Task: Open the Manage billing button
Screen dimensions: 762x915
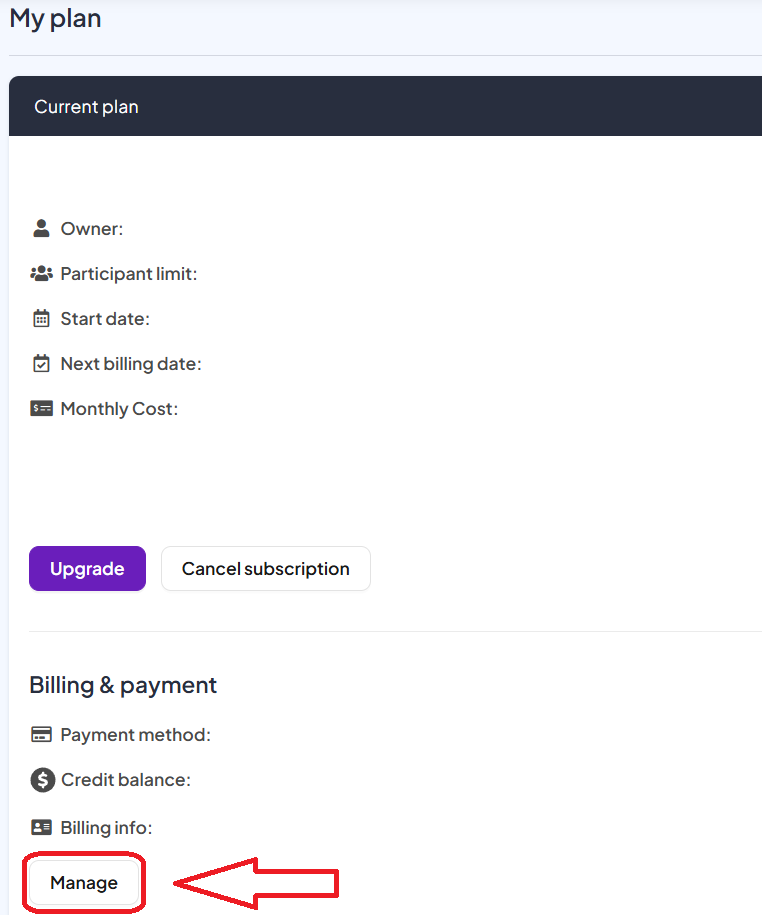Action: pos(84,883)
